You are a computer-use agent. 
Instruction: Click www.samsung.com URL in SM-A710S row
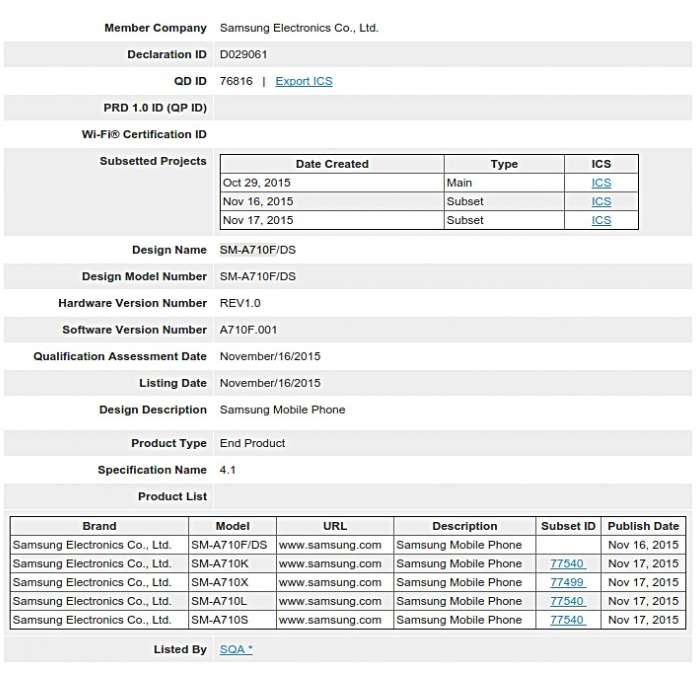tap(330, 620)
